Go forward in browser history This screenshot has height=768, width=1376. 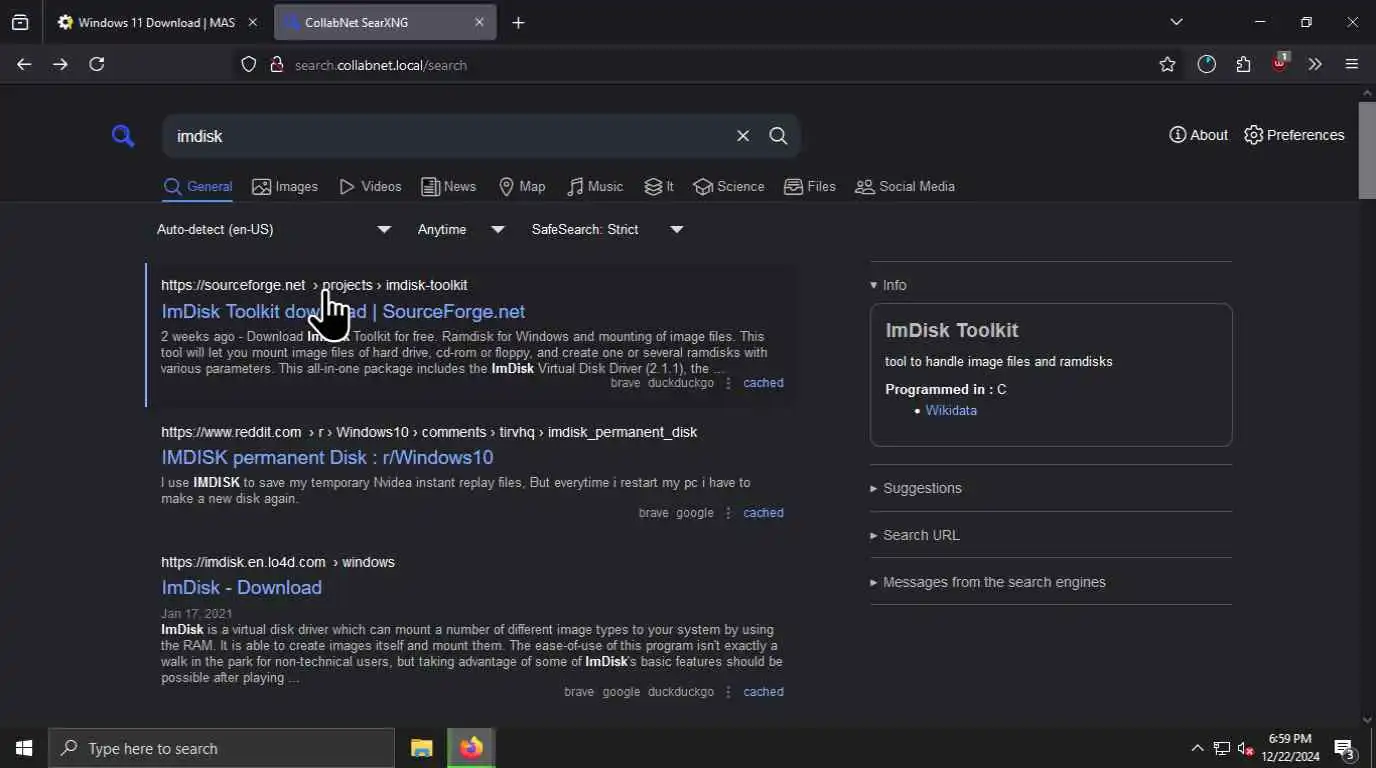coord(60,64)
